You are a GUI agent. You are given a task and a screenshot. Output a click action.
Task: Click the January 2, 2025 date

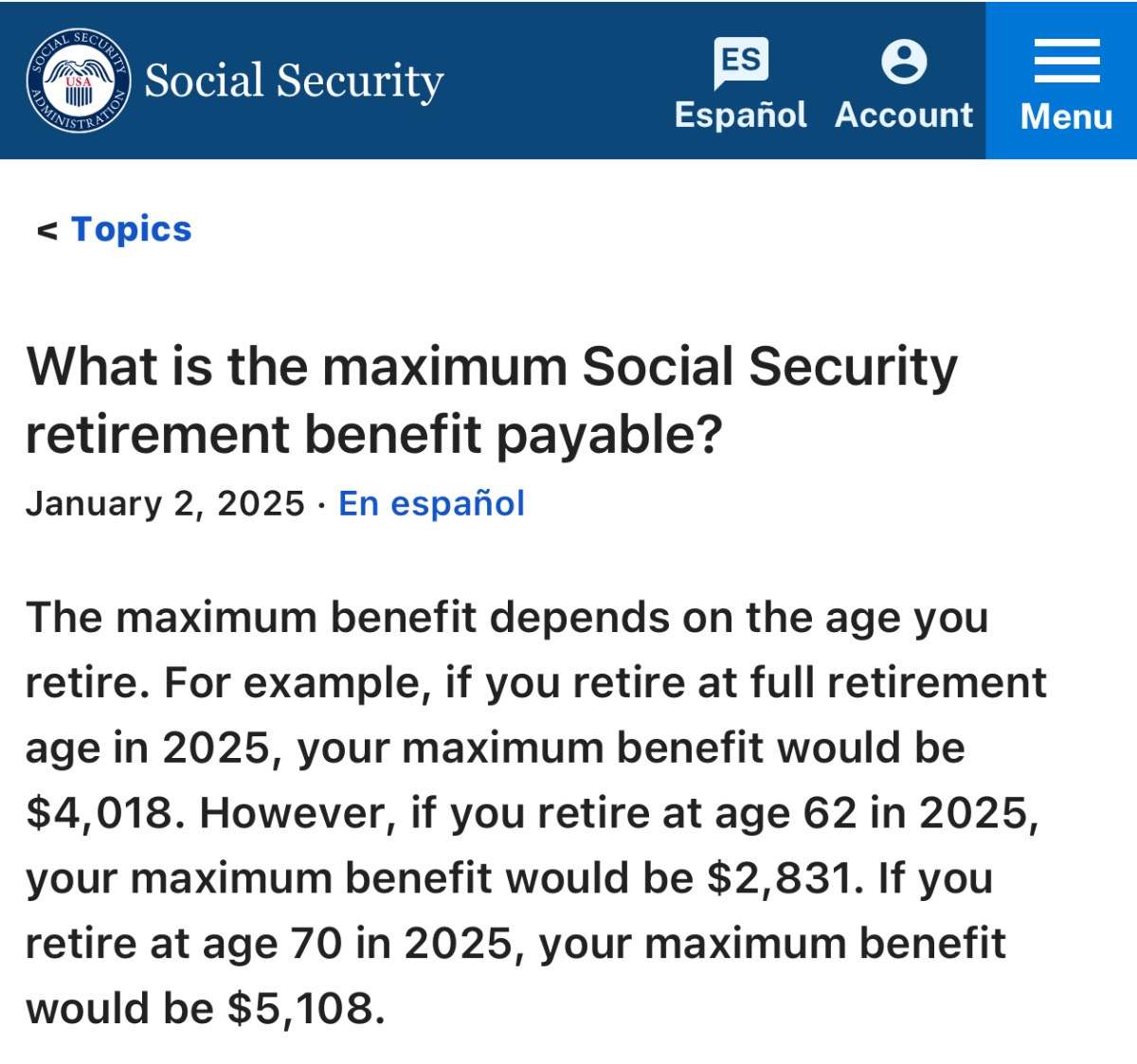166,503
